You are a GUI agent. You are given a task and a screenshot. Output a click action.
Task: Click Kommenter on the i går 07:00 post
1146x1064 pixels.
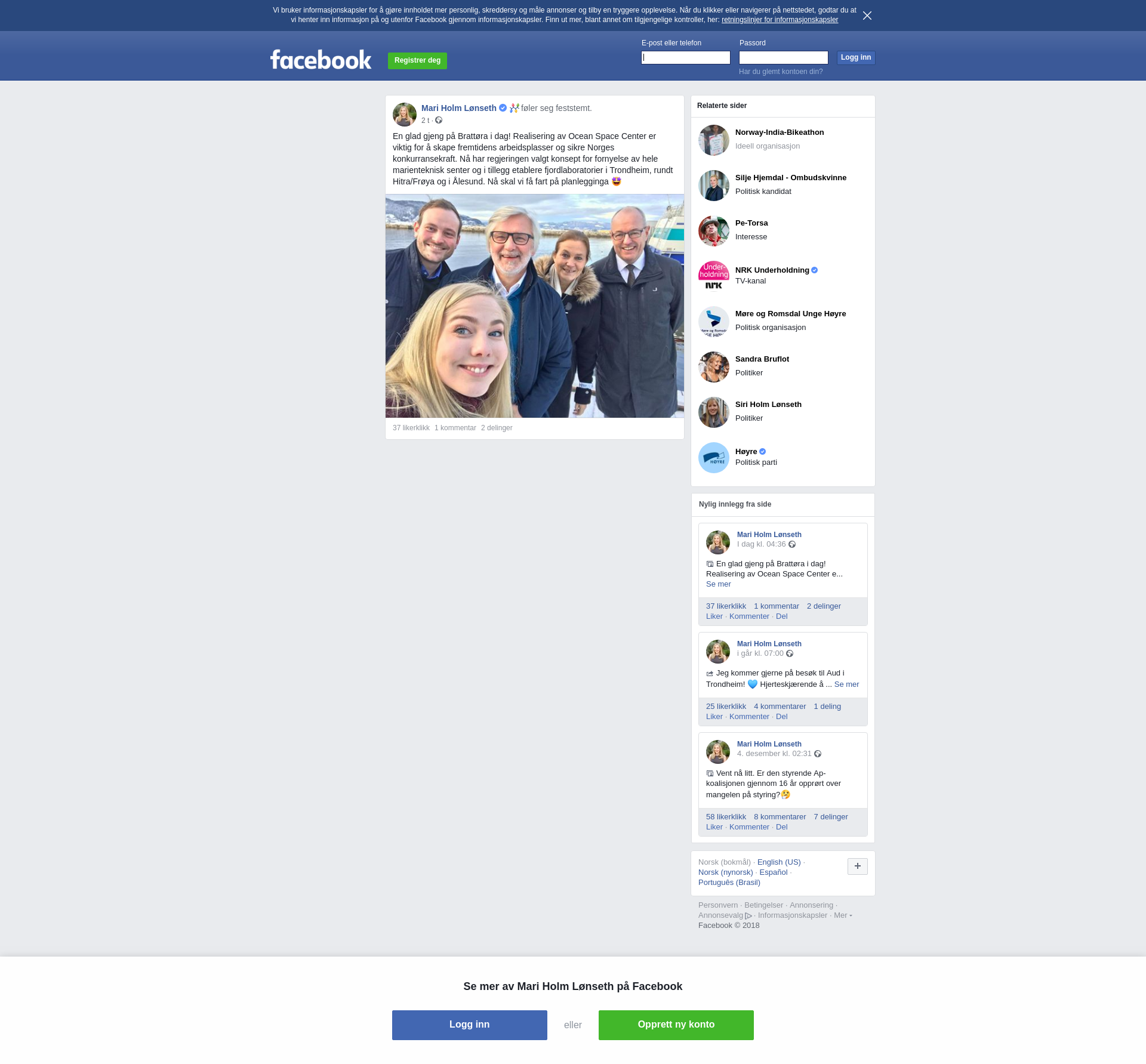749,717
